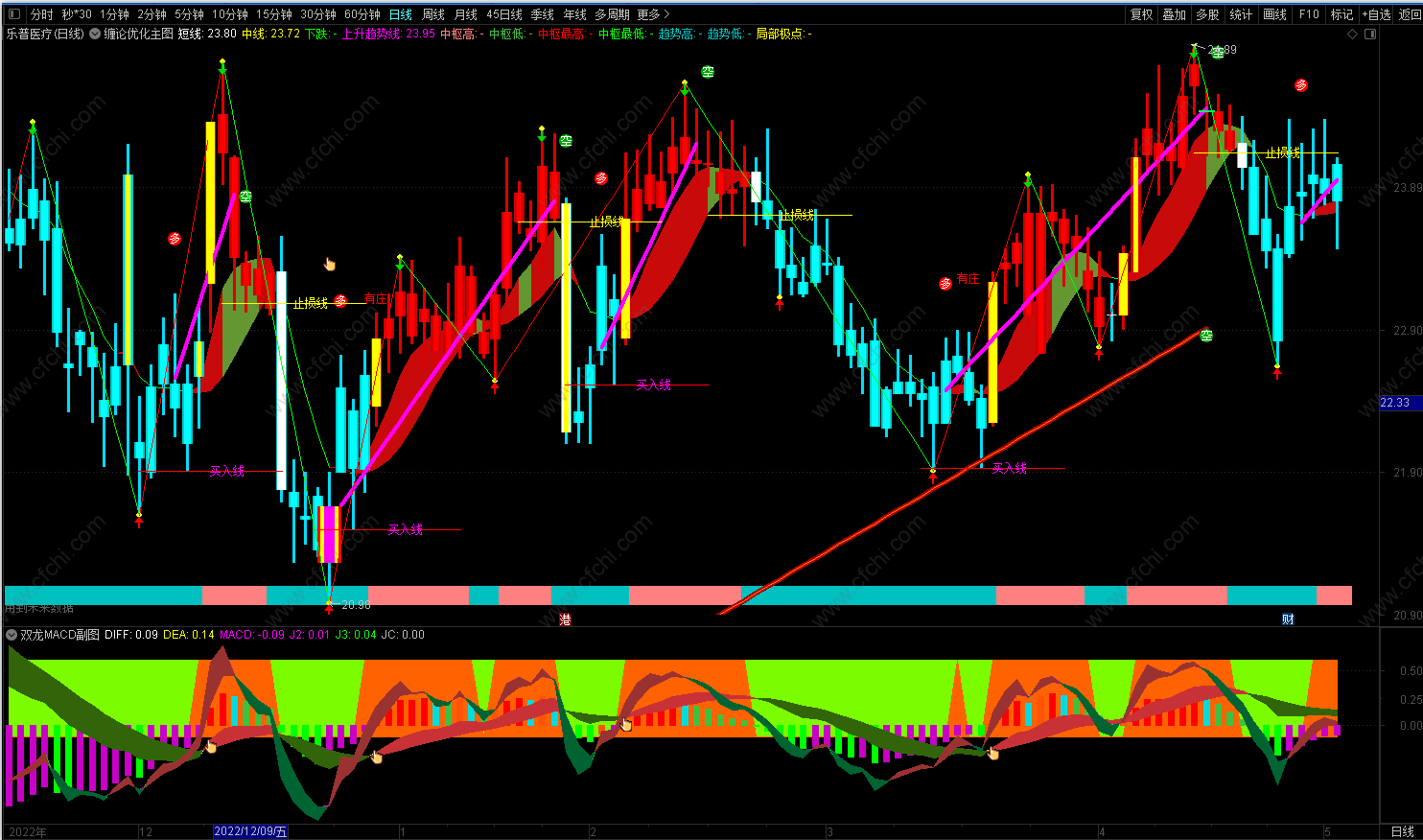Image resolution: width=1423 pixels, height=840 pixels.
Task: Click the 港 marker icon on time axis
Action: point(566,619)
